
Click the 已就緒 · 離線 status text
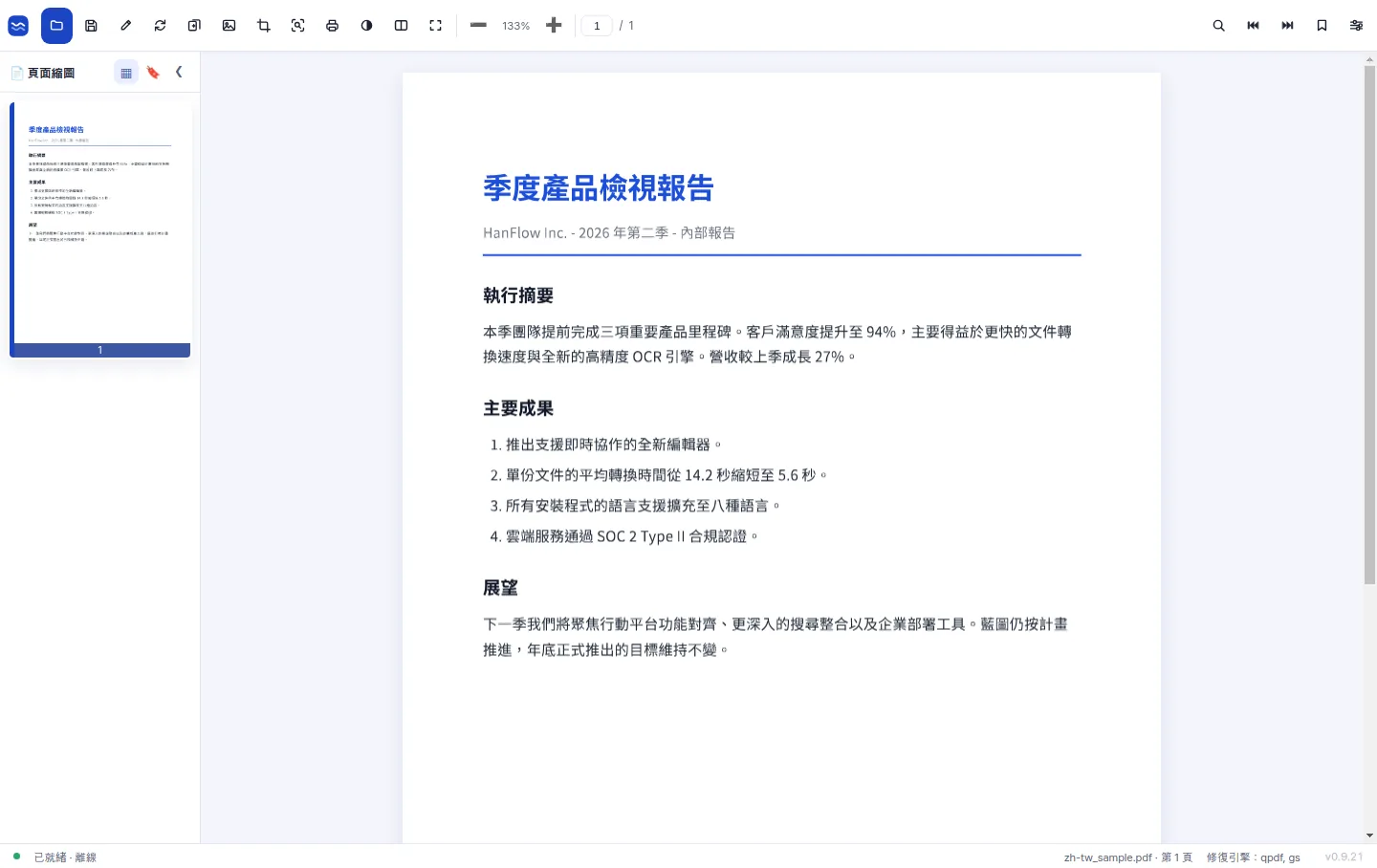65,857
